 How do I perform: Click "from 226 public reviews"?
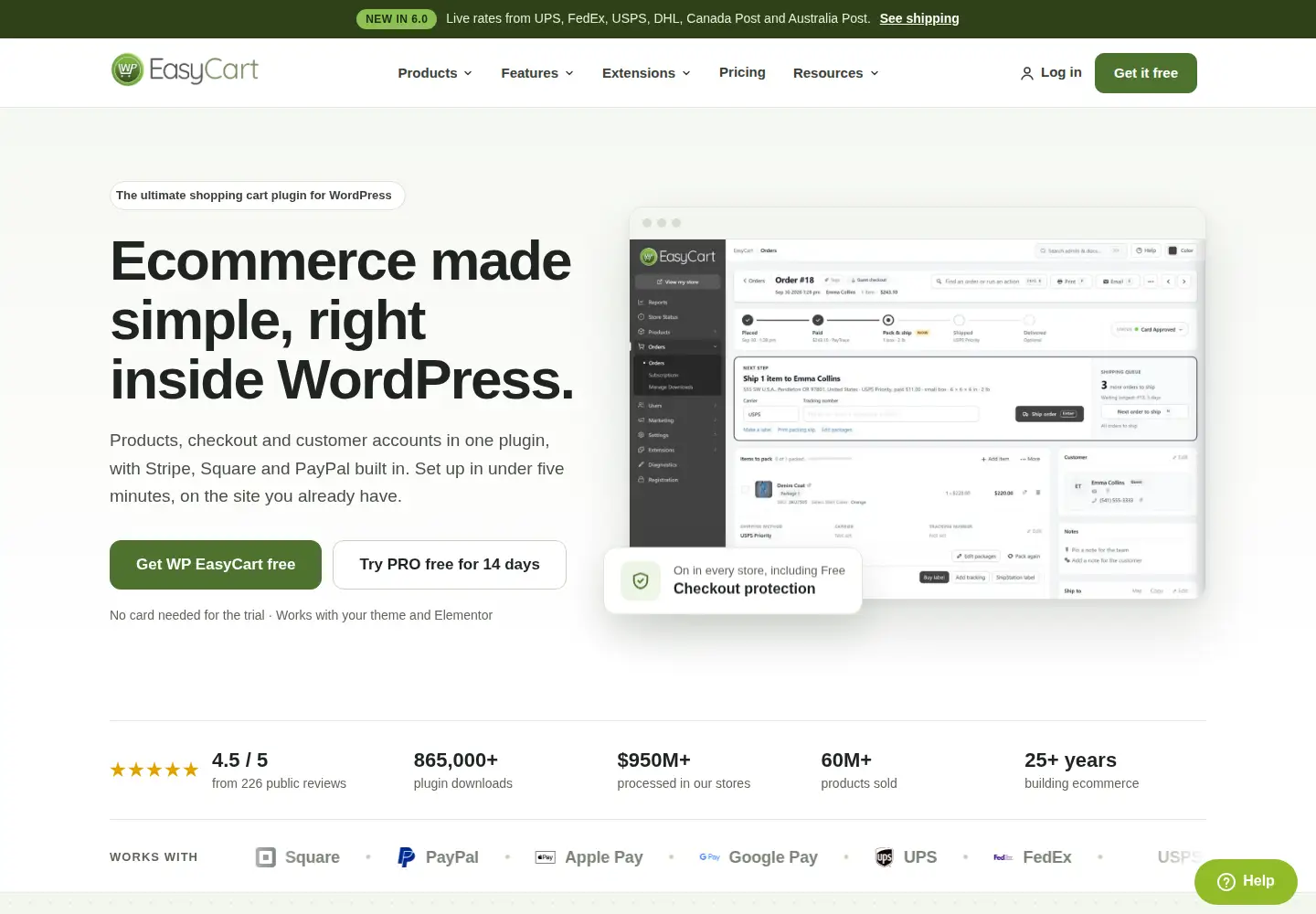tap(279, 783)
